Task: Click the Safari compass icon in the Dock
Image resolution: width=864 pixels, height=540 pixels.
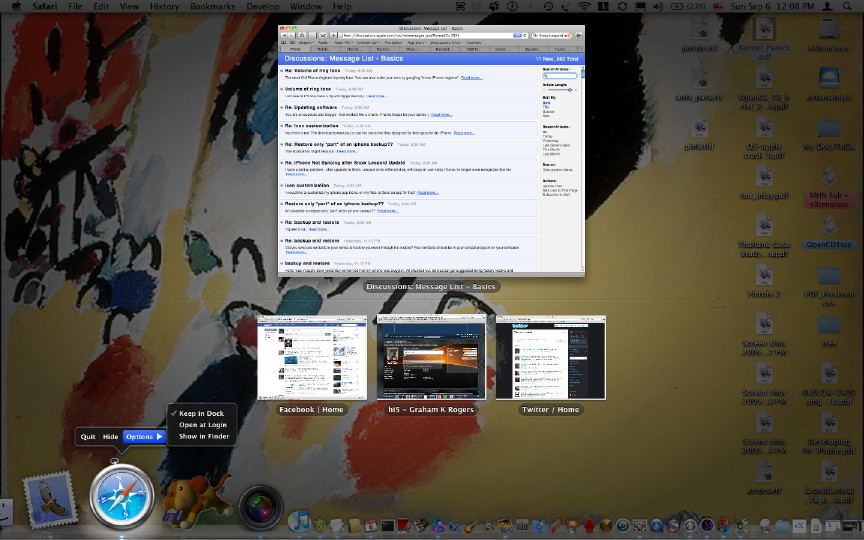Action: pyautogui.click(x=122, y=499)
